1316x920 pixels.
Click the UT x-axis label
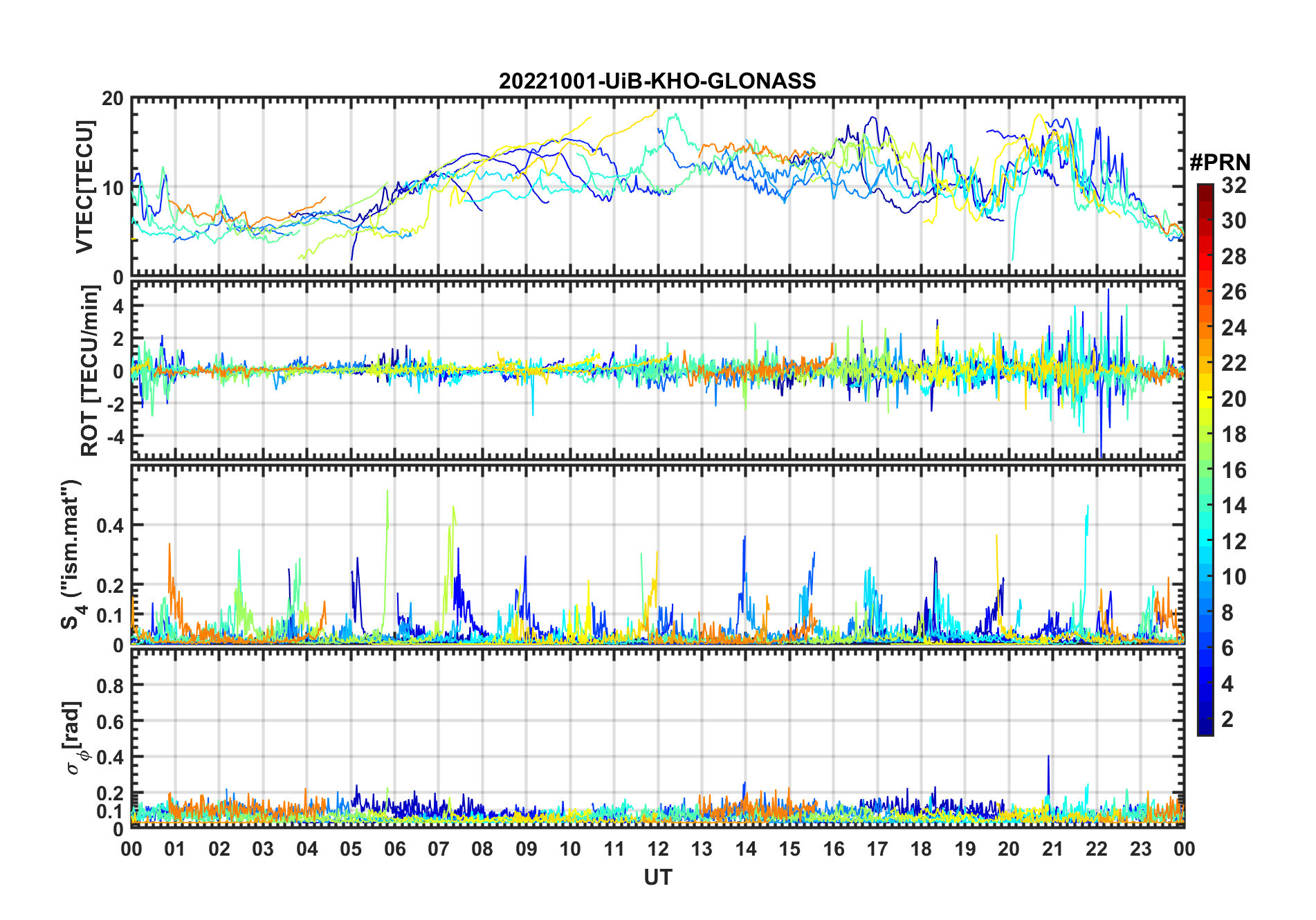657,877
